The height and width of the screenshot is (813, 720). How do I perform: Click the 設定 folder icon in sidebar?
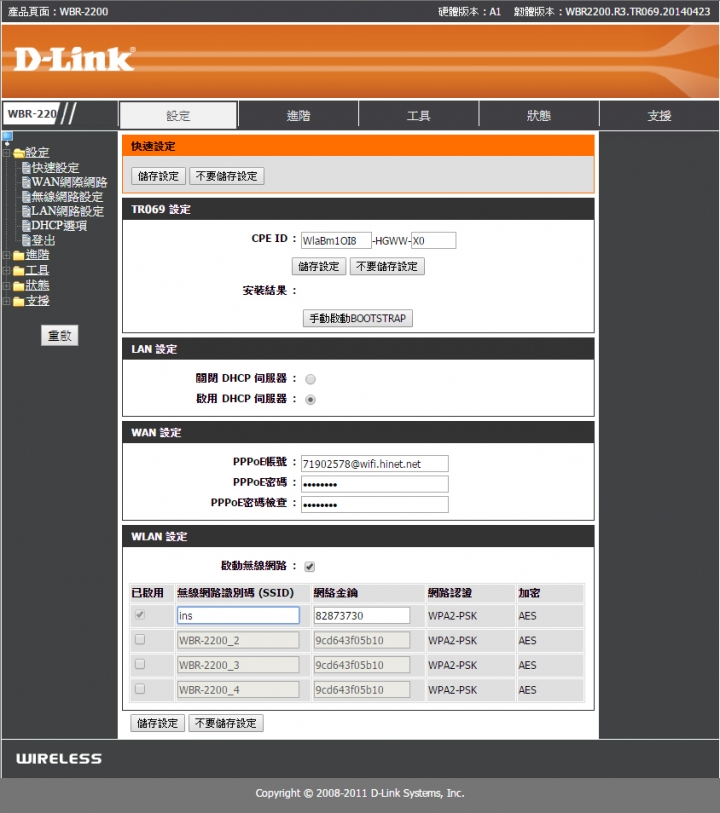19,153
